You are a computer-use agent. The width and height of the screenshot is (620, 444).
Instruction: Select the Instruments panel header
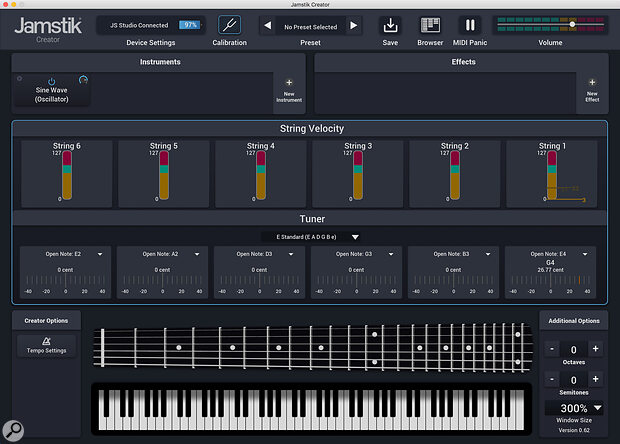point(160,62)
